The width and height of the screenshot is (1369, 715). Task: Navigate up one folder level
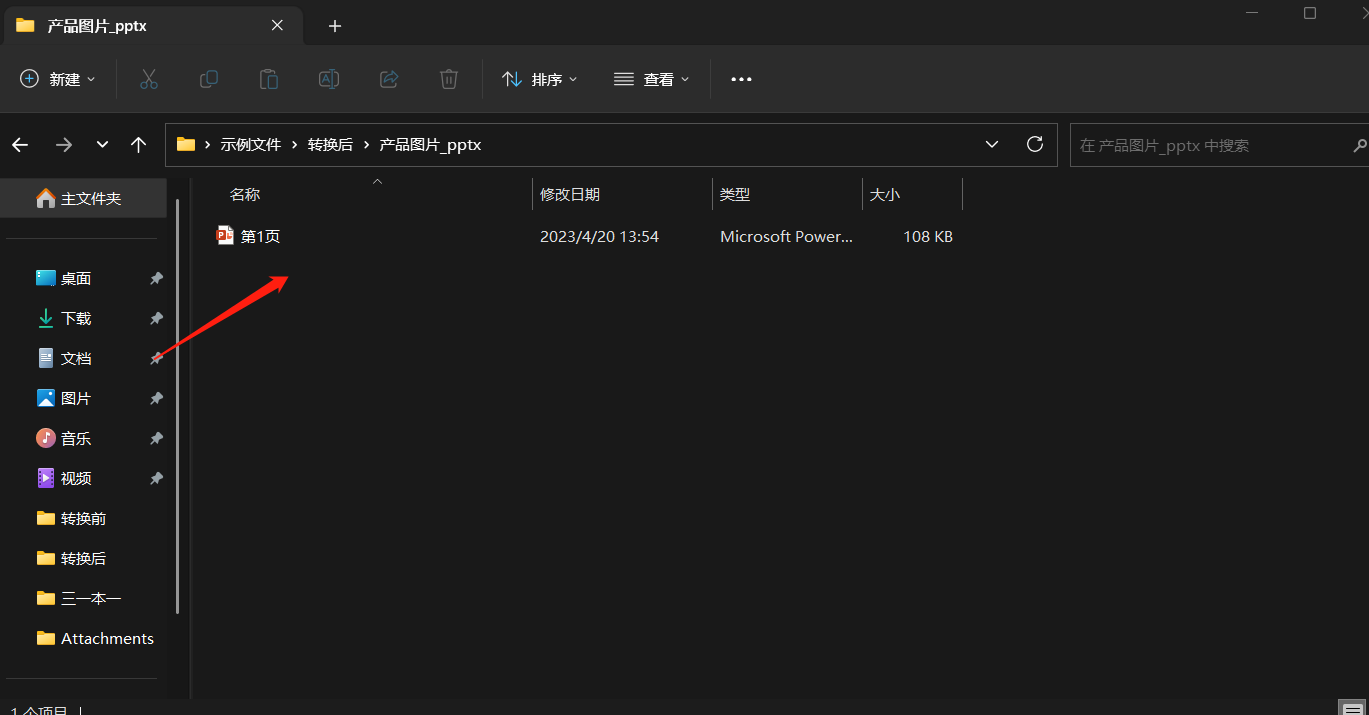(x=139, y=145)
